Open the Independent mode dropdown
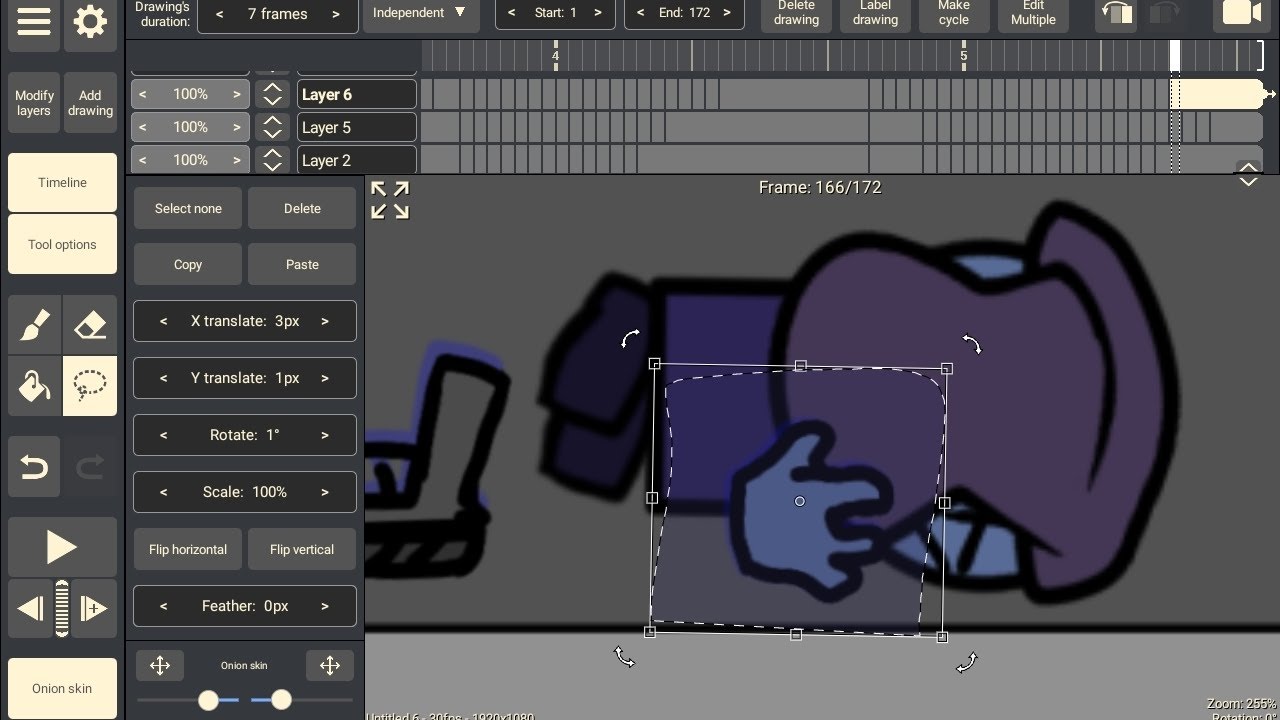Viewport: 1280px width, 720px height. (x=420, y=13)
